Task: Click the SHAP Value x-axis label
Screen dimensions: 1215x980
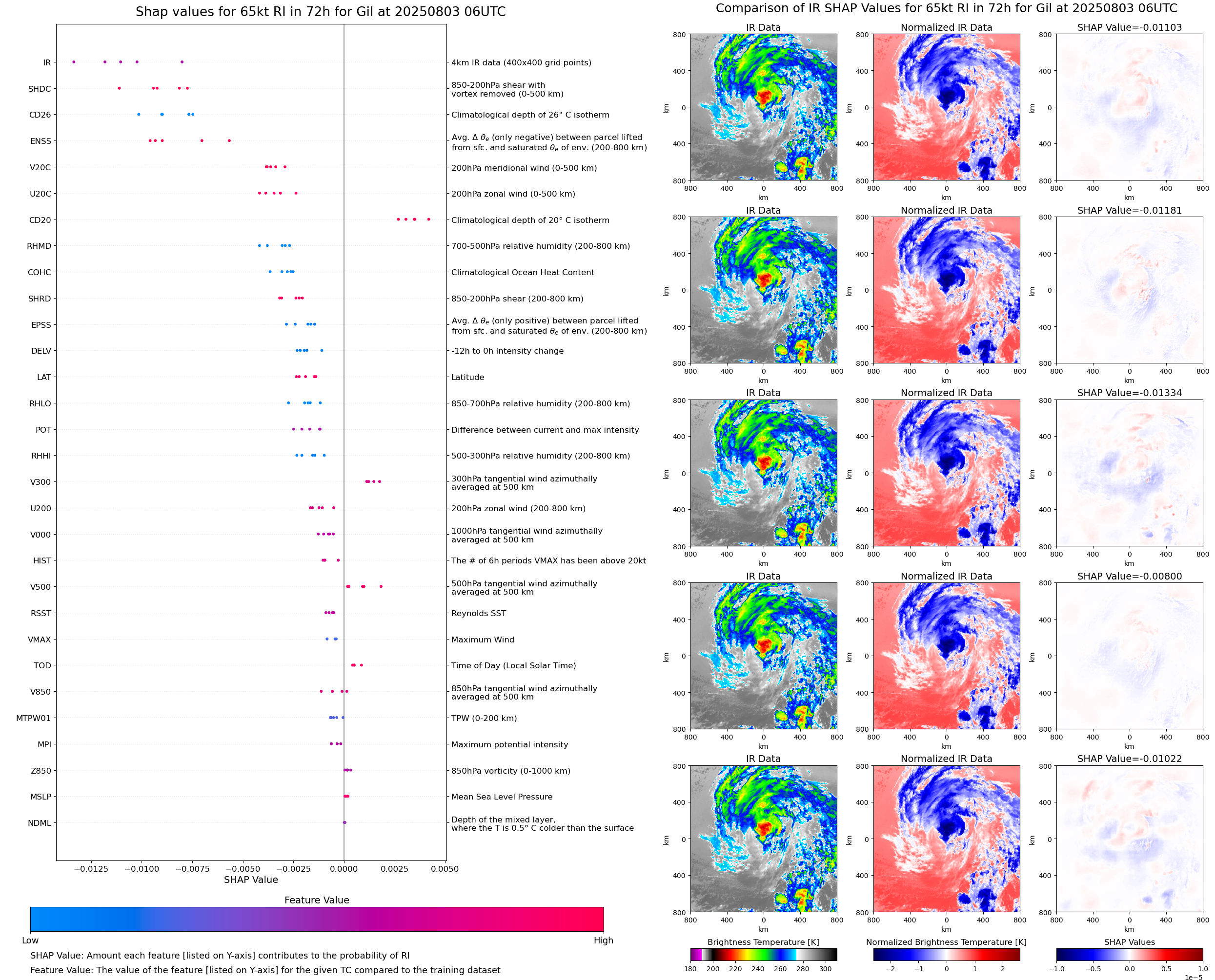Action: click(251, 880)
